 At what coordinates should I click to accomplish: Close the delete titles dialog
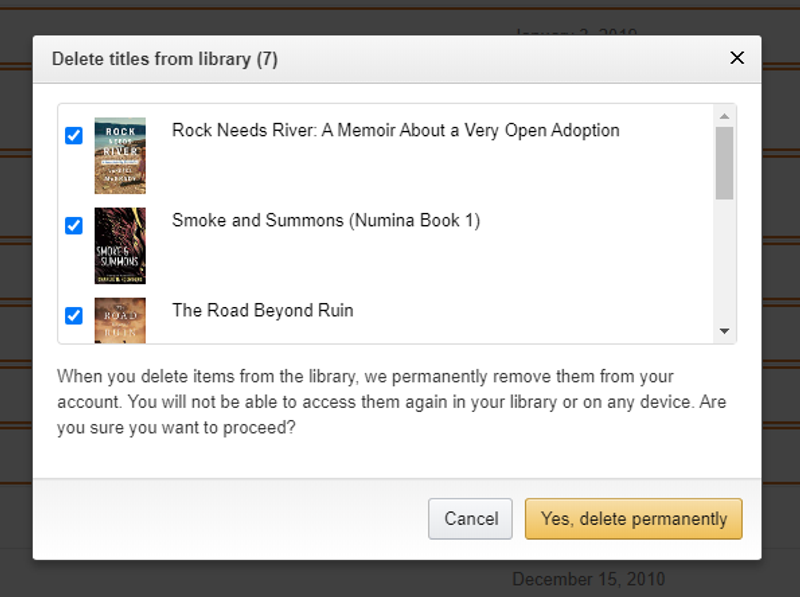tap(737, 58)
